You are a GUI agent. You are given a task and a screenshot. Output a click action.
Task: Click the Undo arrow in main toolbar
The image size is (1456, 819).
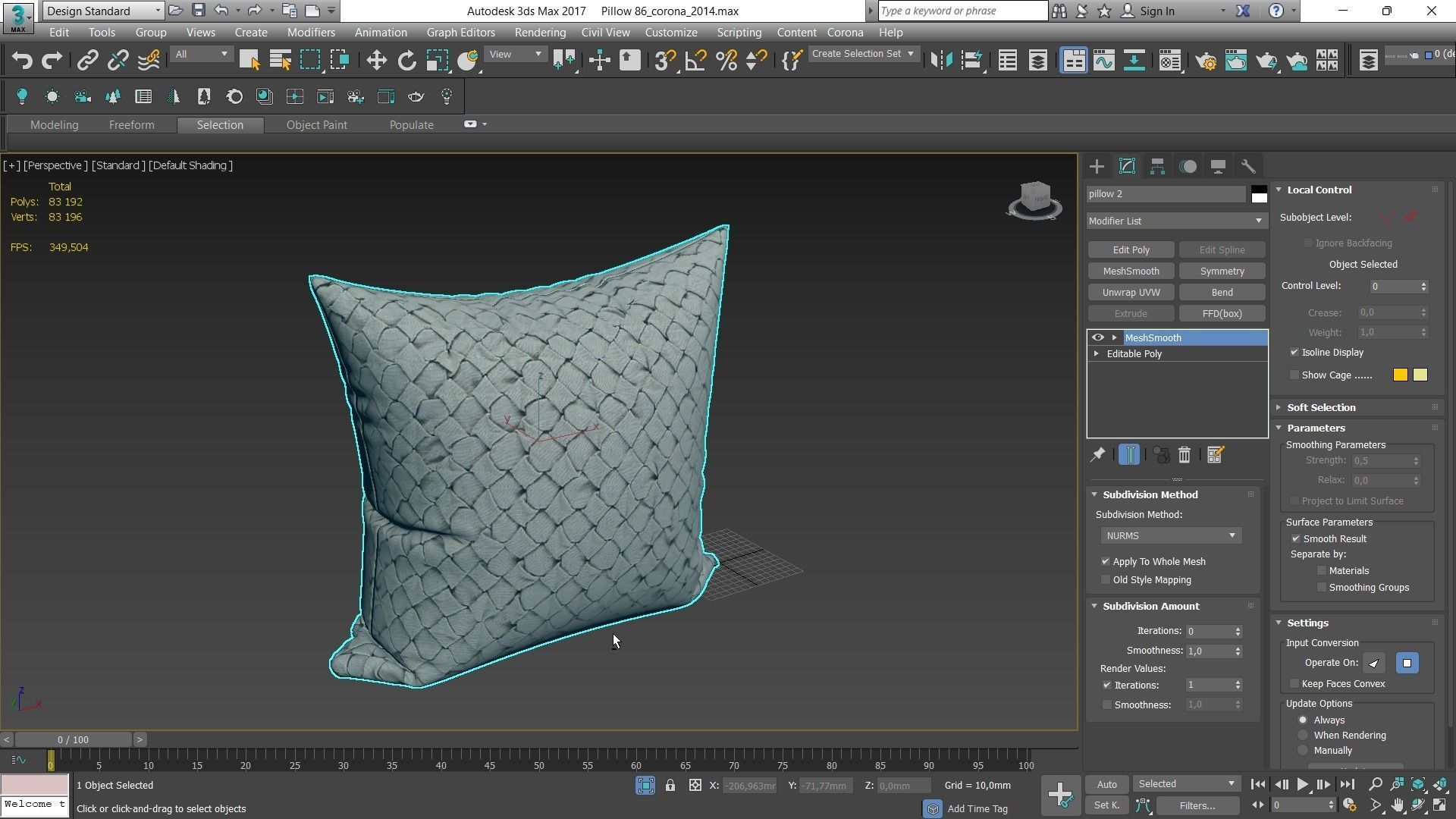[x=22, y=61]
